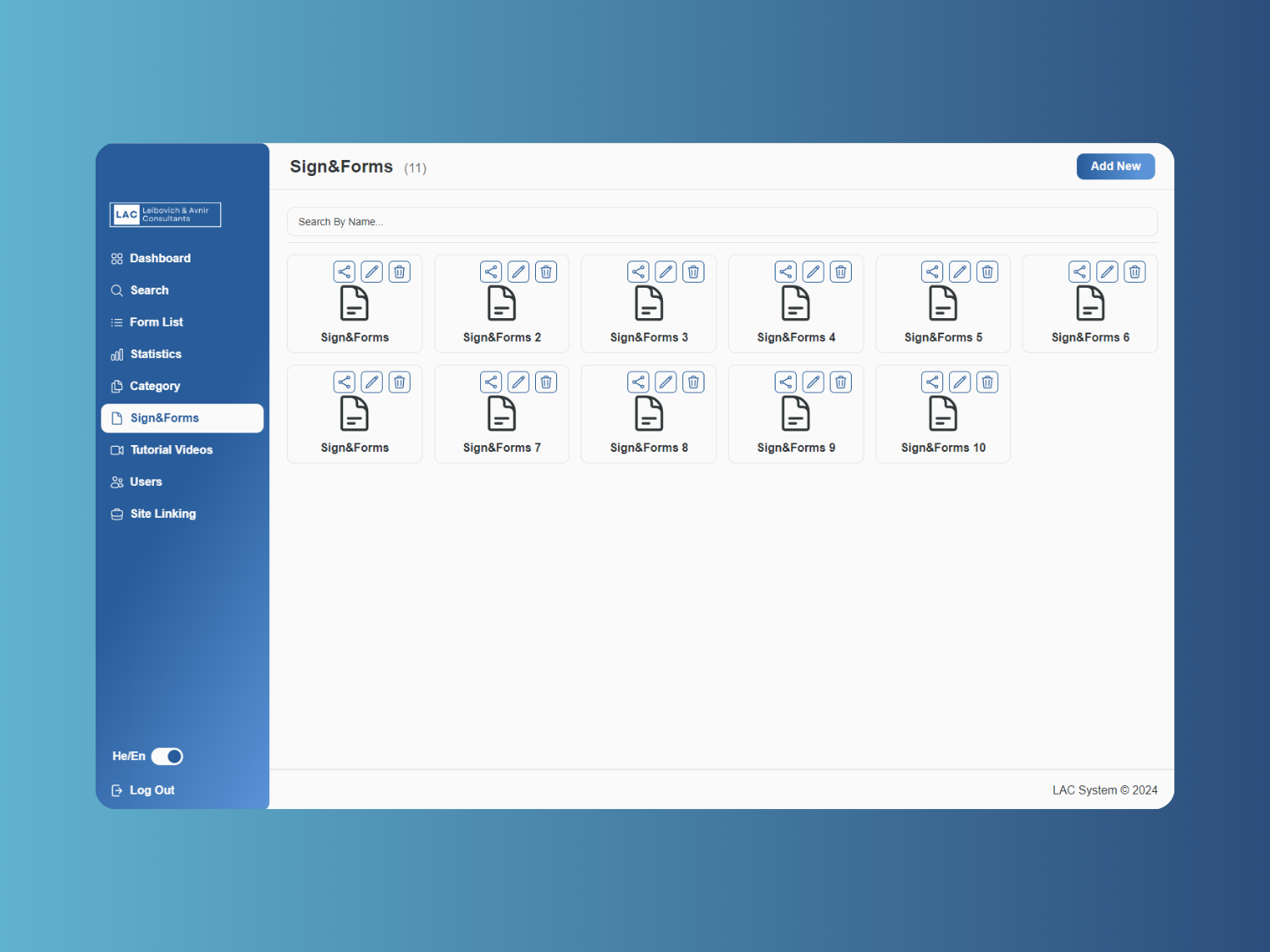Click the Search By Name field
The image size is (1270, 952).
pyautogui.click(x=721, y=222)
